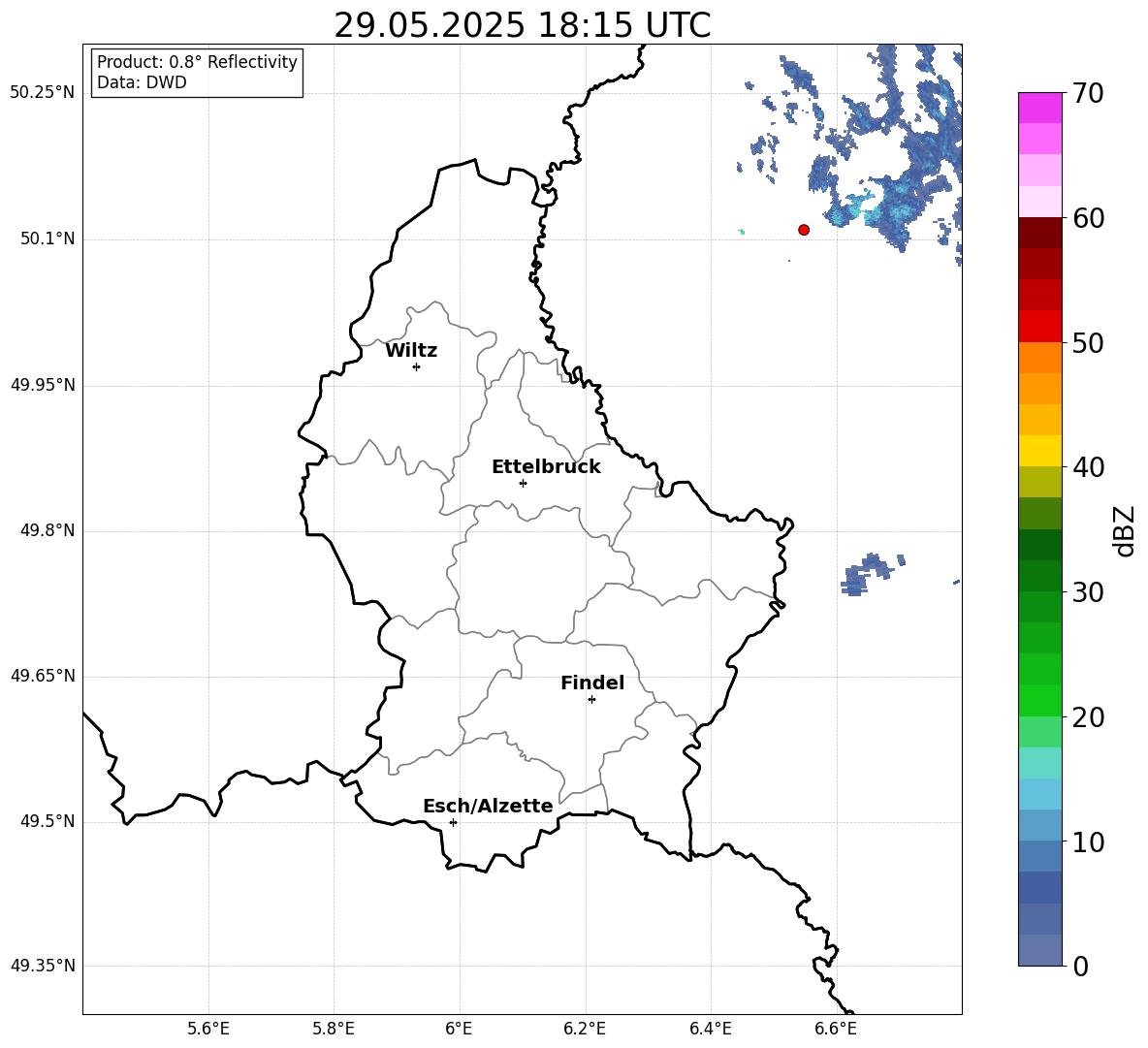Click the 6°E longitude label
The height and width of the screenshot is (1048, 1148).
pyautogui.click(x=459, y=1029)
